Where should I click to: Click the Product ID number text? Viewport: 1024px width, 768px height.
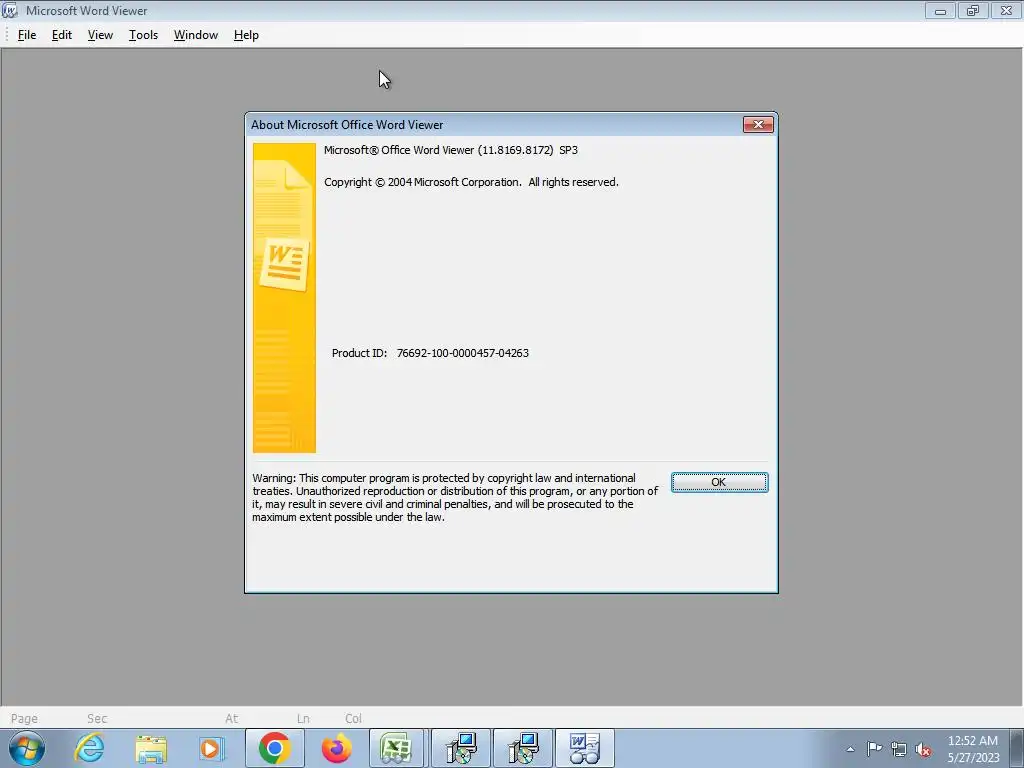tap(462, 353)
